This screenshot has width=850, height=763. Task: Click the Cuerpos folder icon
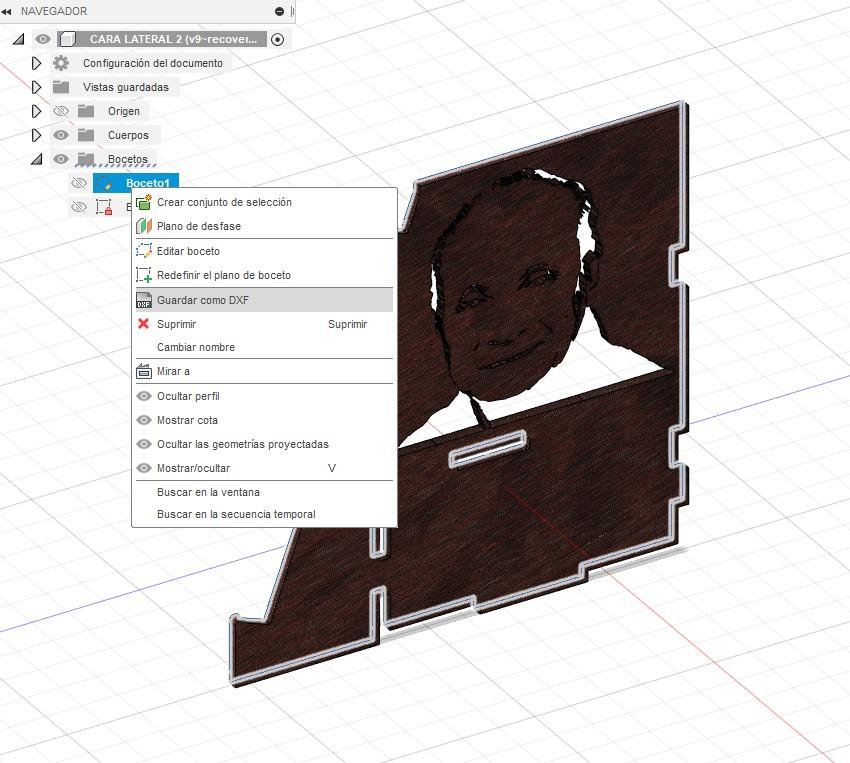coord(86,135)
